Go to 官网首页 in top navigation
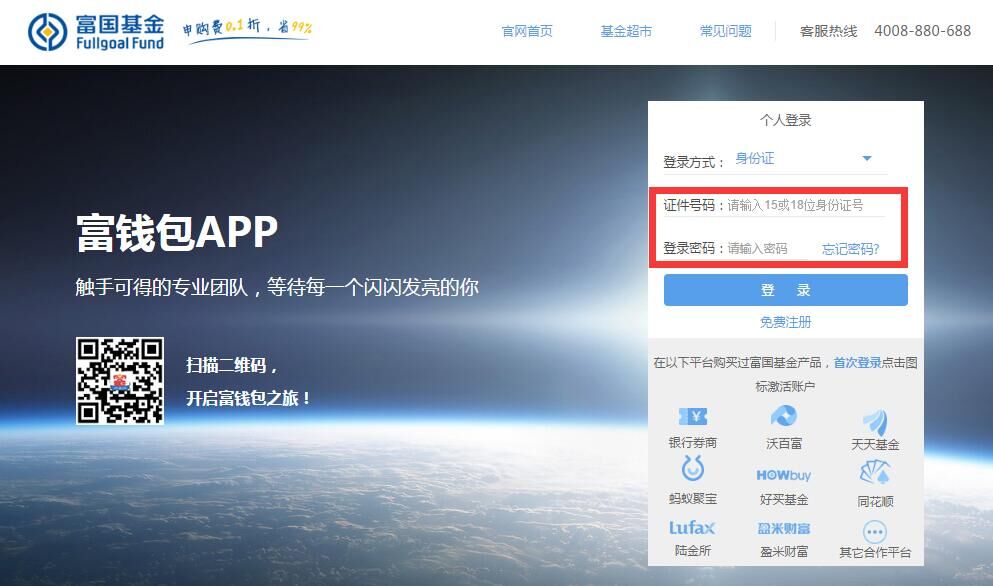The image size is (993, 586). tap(527, 31)
